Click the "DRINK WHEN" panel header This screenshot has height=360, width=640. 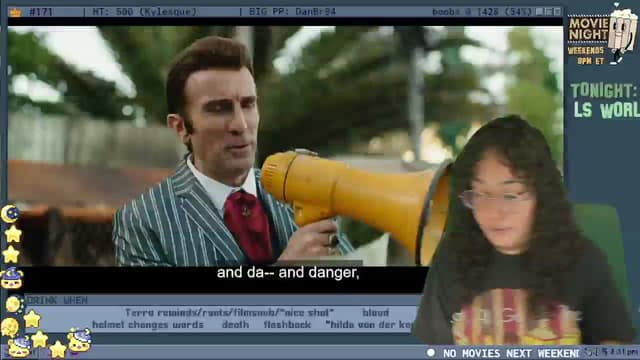58,300
